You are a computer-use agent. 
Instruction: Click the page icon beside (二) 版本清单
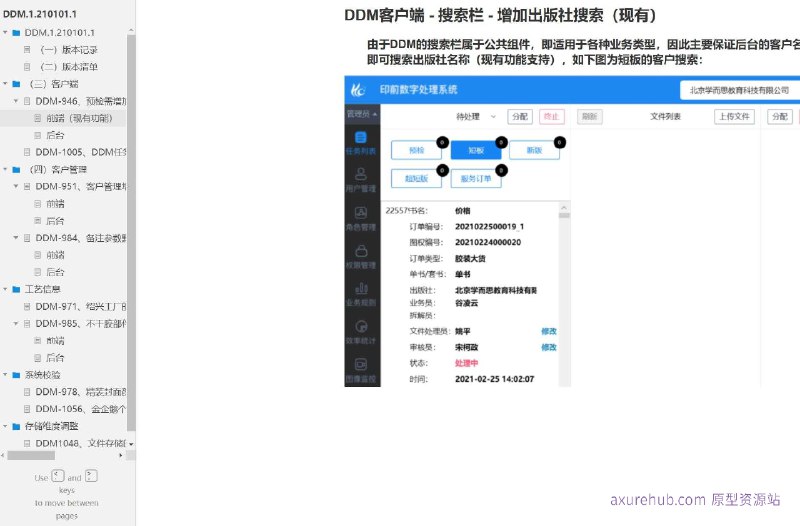coord(27,67)
